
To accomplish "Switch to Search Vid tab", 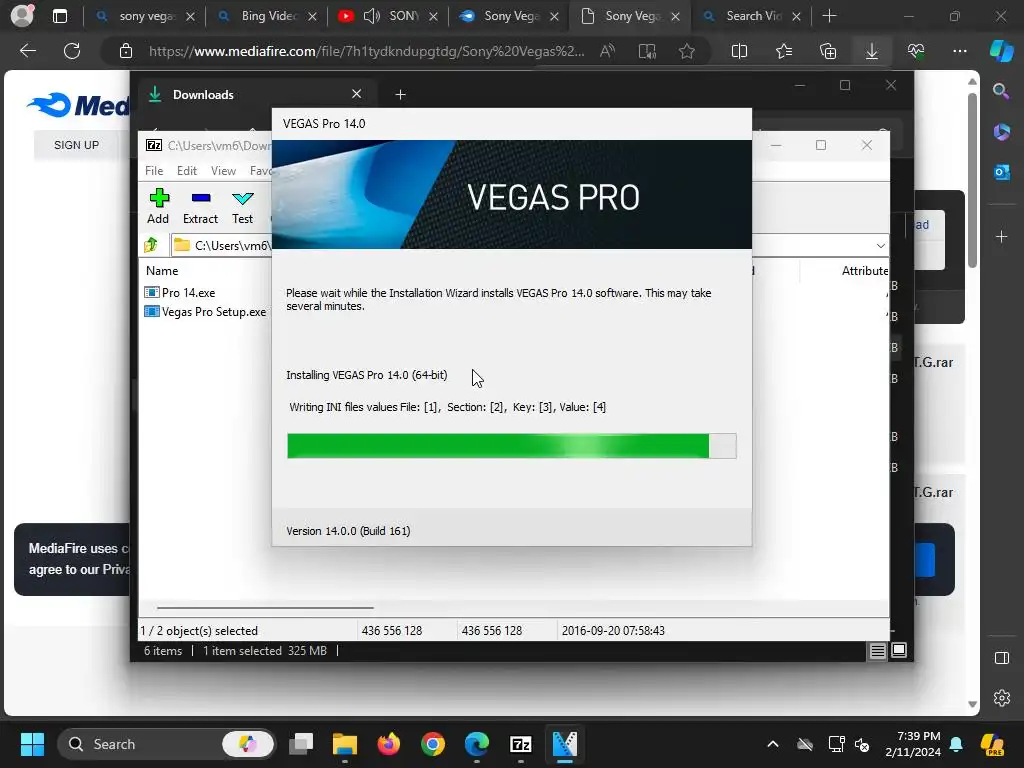I will 751,16.
